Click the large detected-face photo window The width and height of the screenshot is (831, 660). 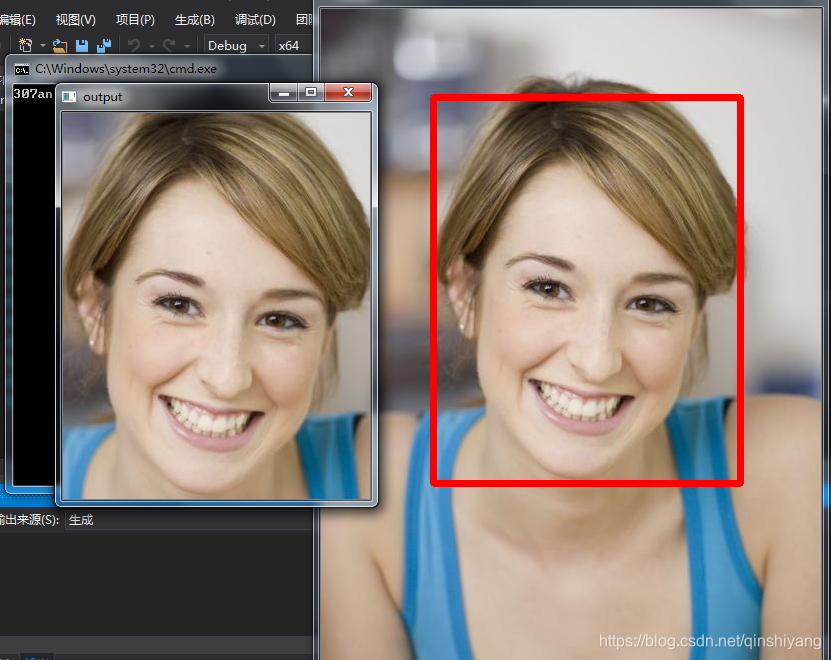[x=571, y=334]
